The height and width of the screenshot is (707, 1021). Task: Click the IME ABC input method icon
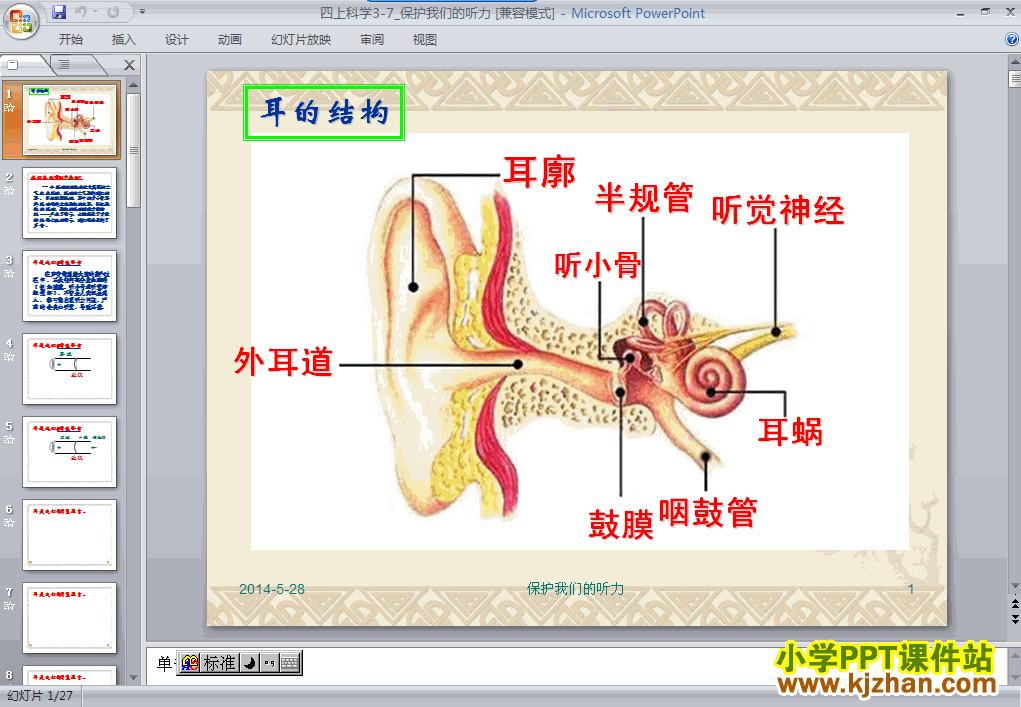coord(189,663)
